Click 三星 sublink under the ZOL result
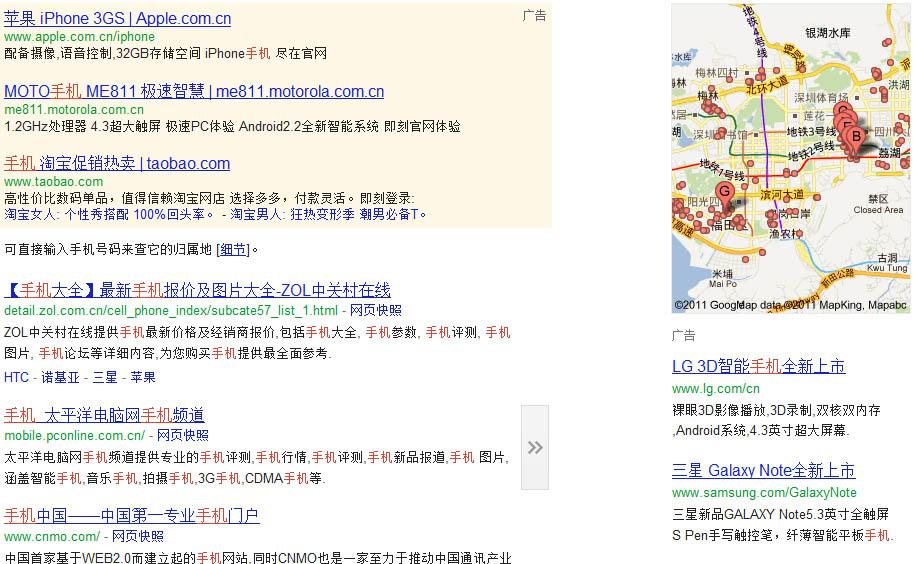This screenshot has height=564, width=916. point(105,377)
